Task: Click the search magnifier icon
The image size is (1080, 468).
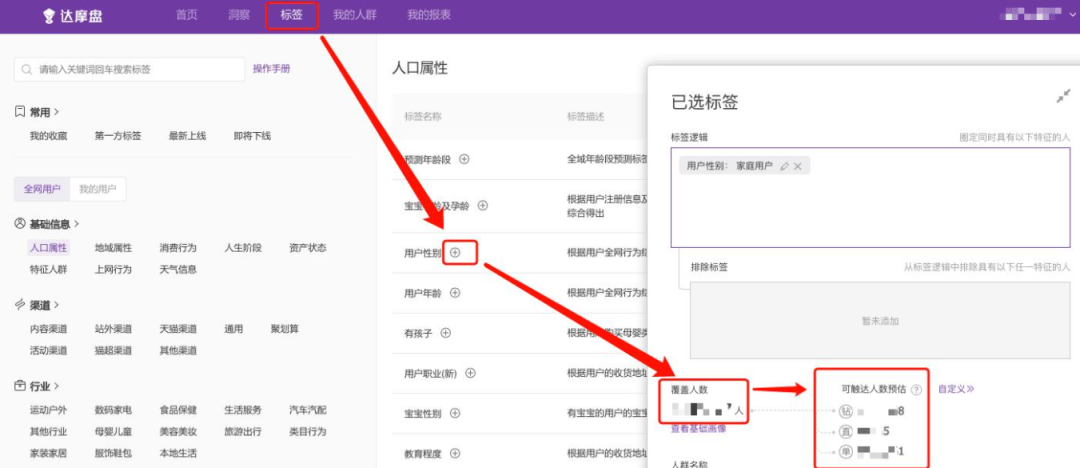Action: click(x=27, y=70)
